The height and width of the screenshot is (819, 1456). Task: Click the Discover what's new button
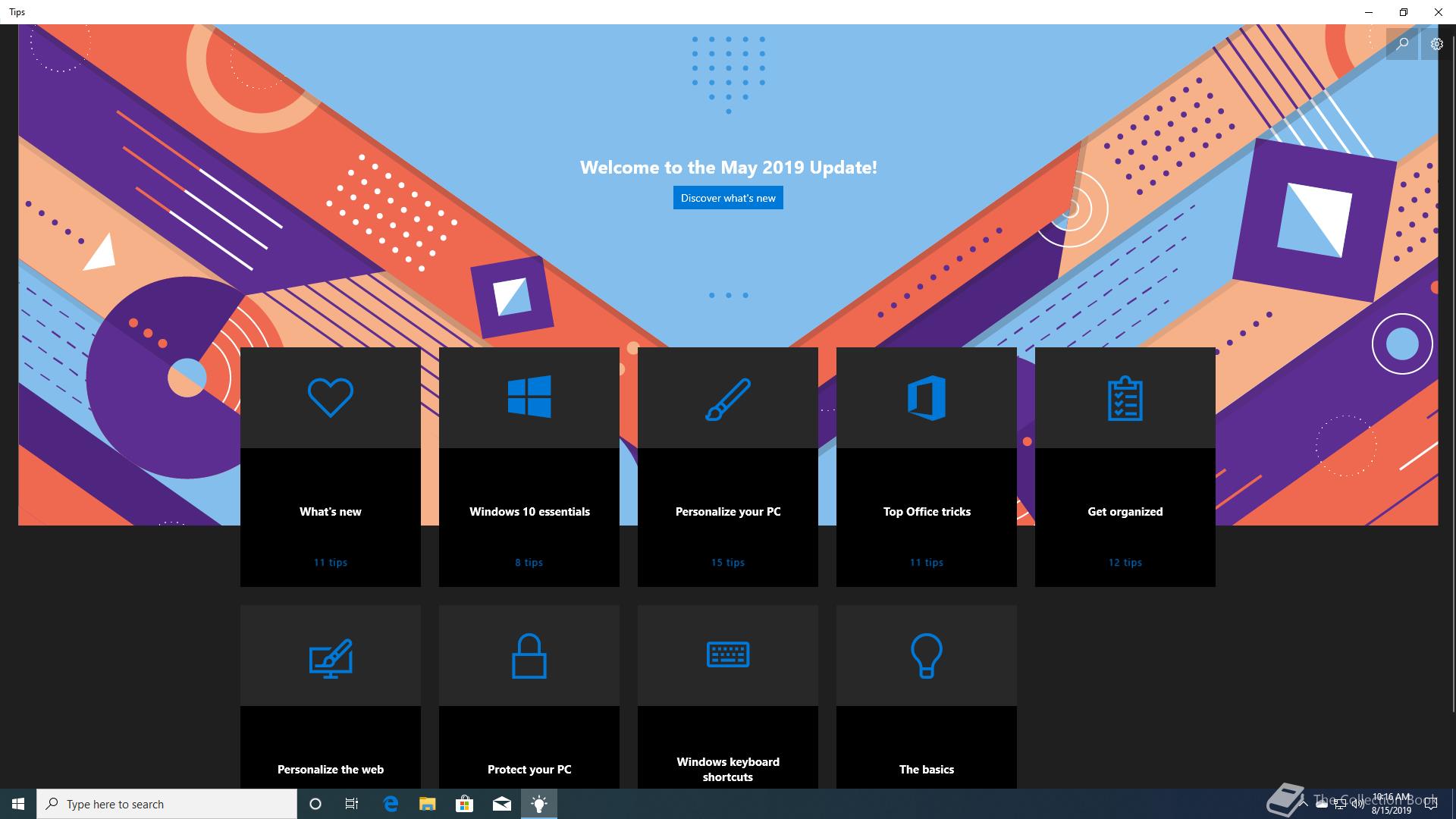point(728,198)
